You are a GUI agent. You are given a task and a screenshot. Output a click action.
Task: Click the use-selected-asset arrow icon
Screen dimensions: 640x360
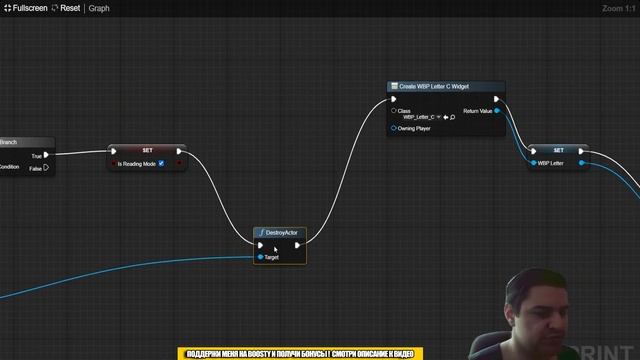coord(446,118)
